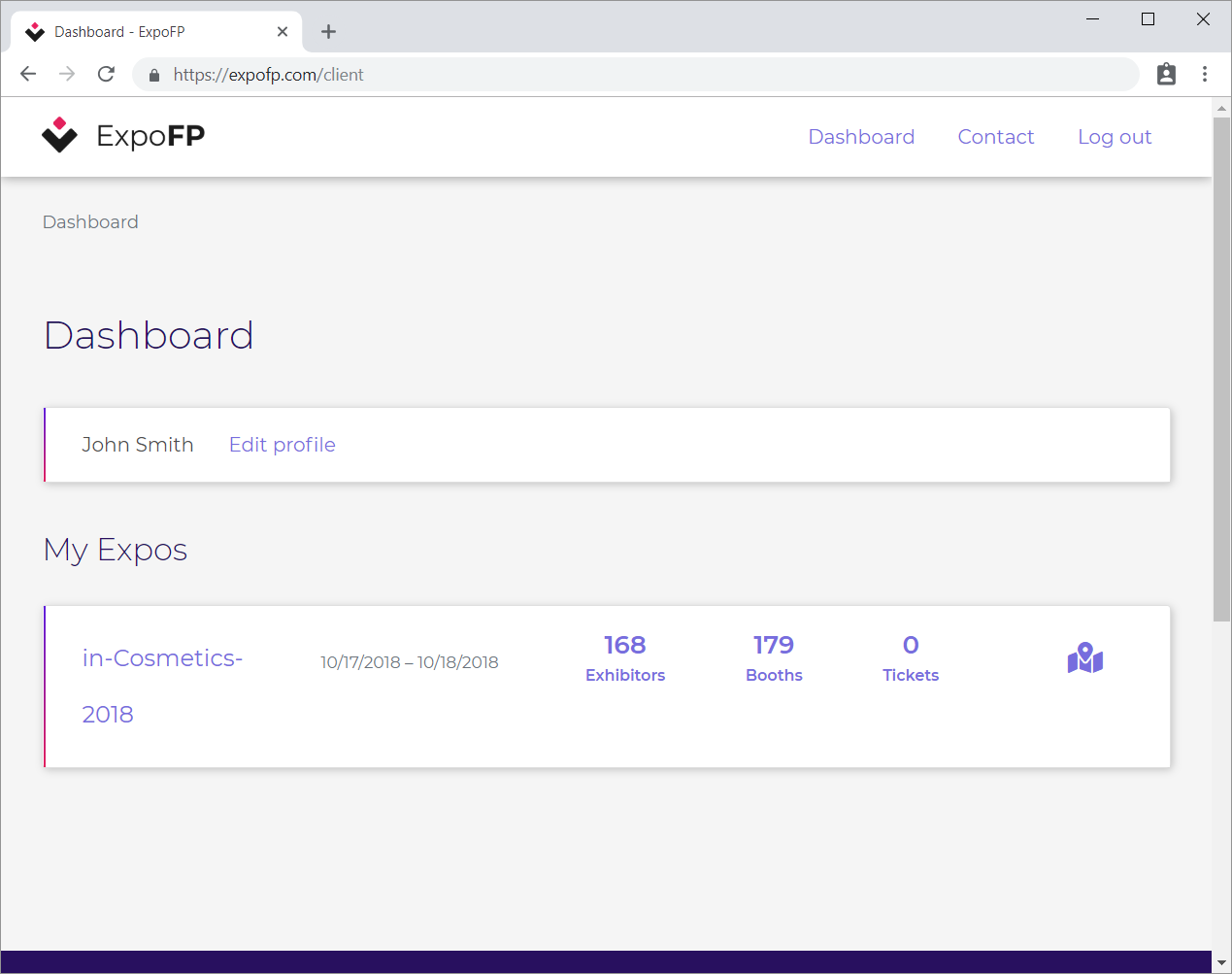The image size is (1232, 974).
Task: Open Dashboard in the top navigation
Action: 861,137
